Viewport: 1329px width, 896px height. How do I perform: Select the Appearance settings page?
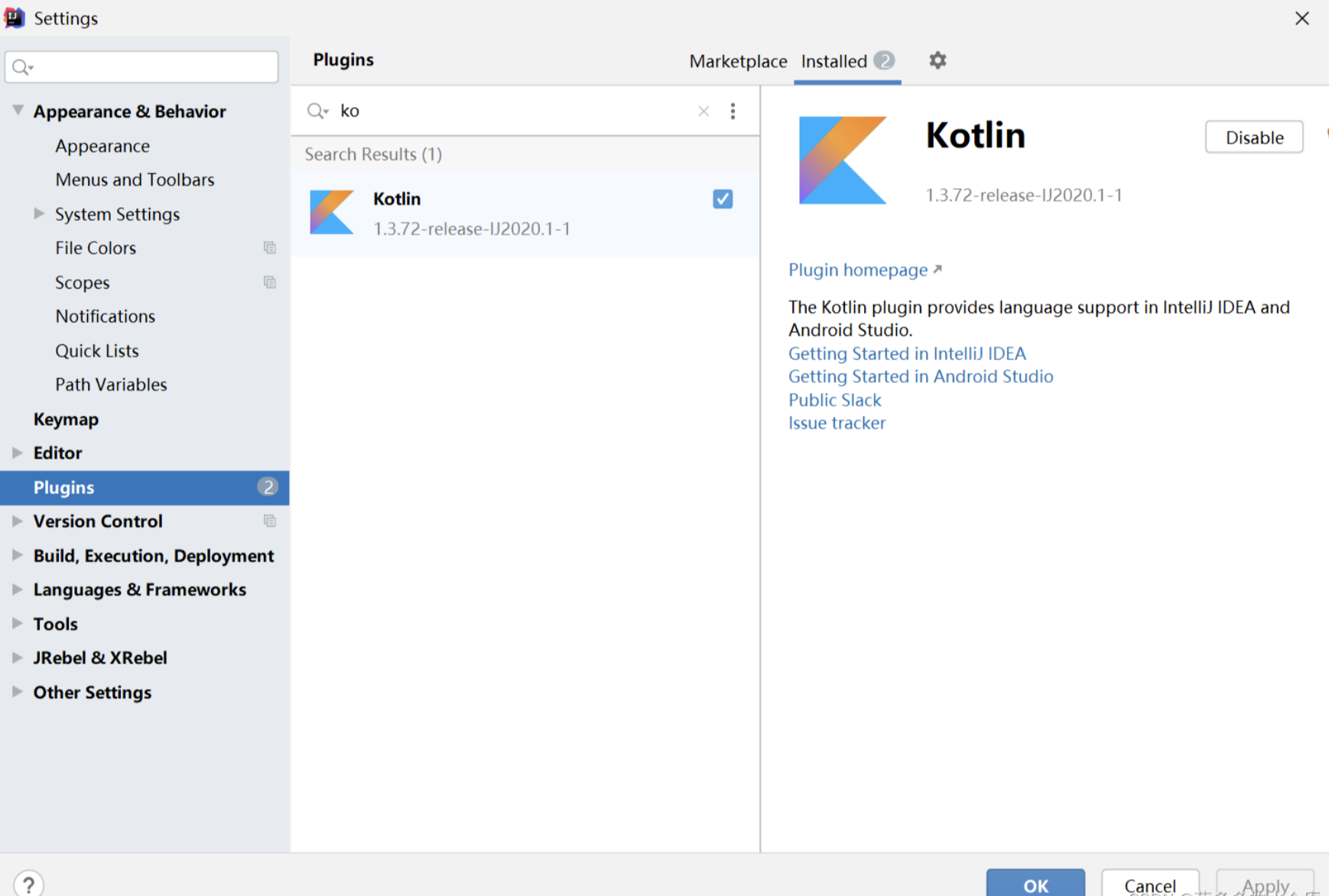[x=102, y=146]
